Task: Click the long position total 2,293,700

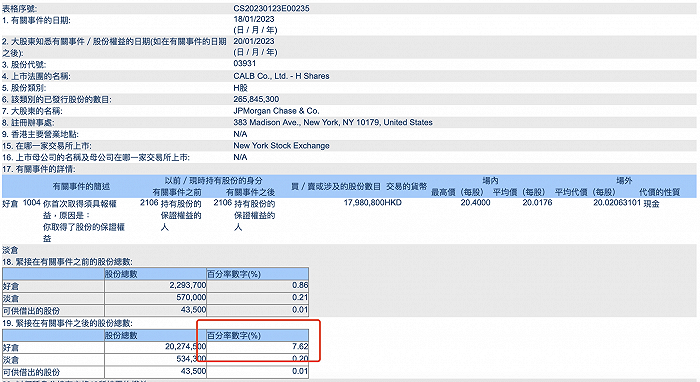Action: click(x=188, y=285)
